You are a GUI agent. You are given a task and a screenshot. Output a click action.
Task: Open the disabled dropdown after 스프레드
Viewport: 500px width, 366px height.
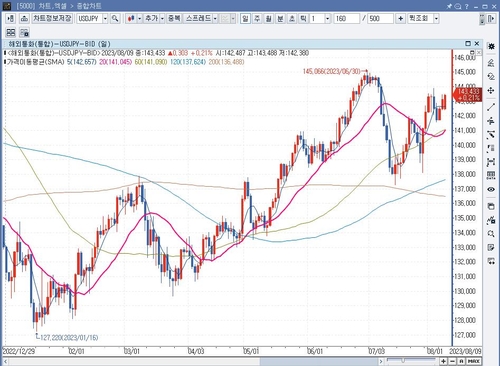[x=233, y=19]
